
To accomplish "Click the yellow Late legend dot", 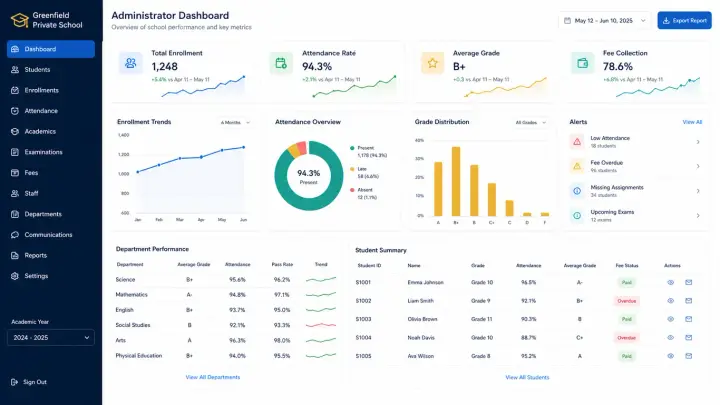I will 352,169.
